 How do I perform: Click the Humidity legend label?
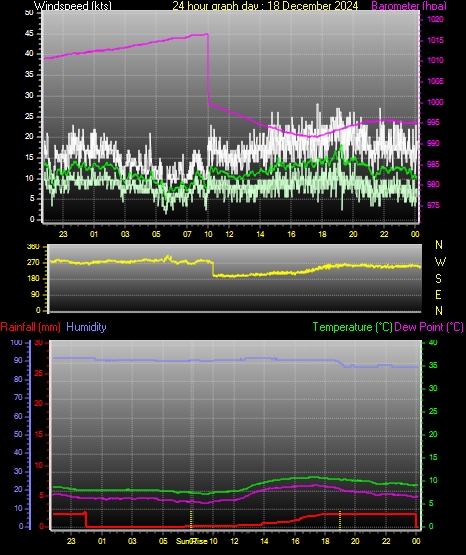[86, 327]
